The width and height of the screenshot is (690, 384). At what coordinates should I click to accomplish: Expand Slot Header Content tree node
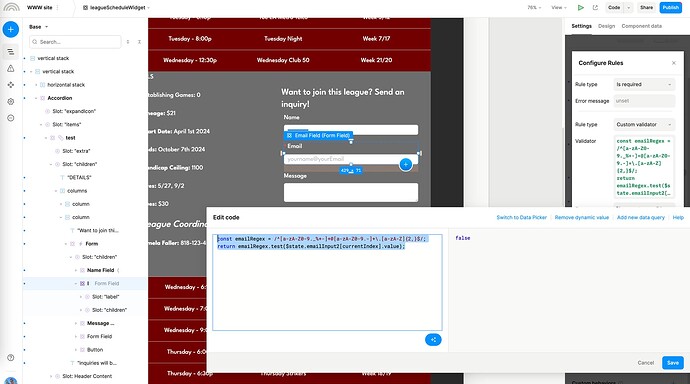coord(51,377)
